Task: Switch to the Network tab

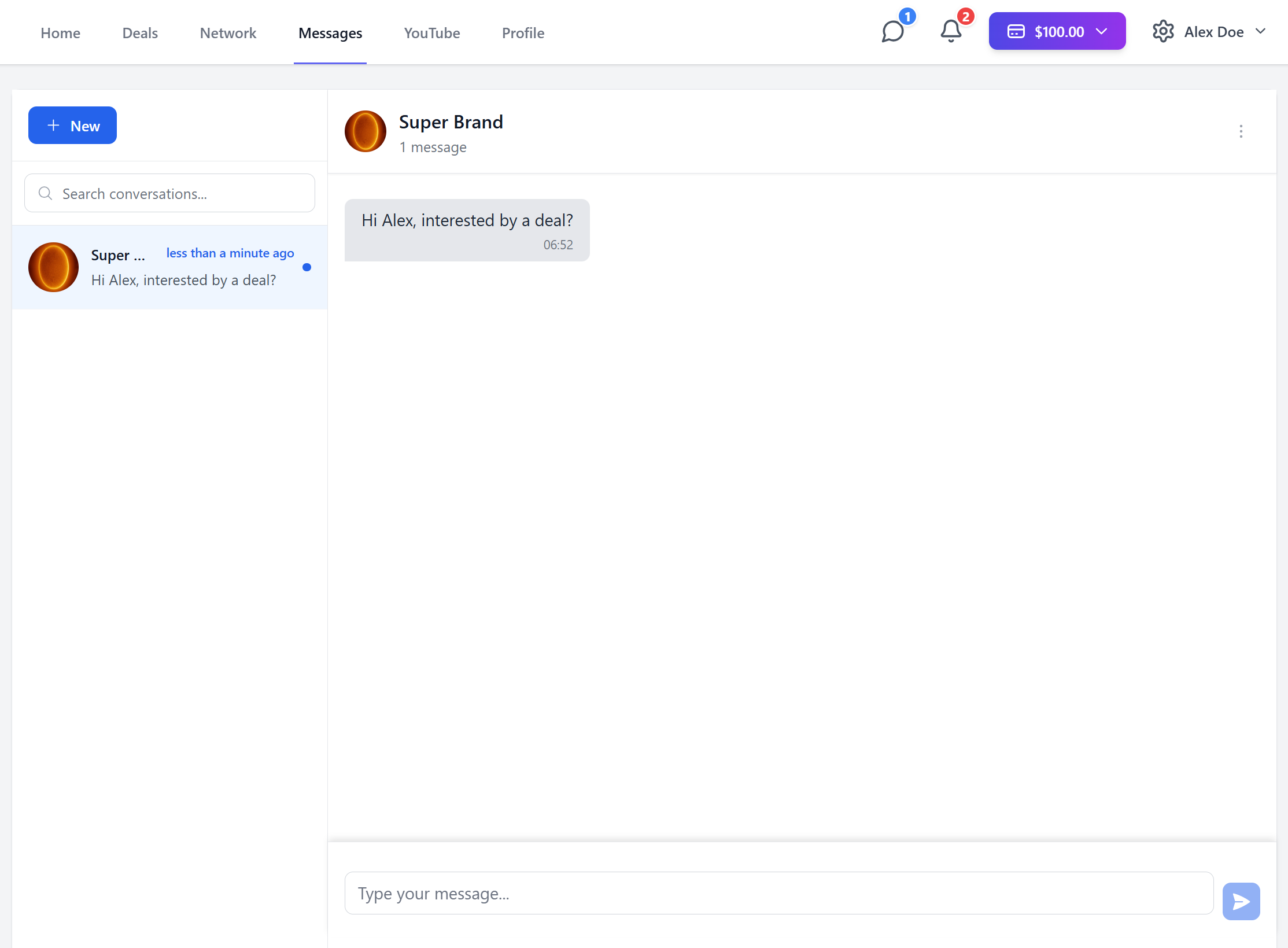Action: (228, 33)
